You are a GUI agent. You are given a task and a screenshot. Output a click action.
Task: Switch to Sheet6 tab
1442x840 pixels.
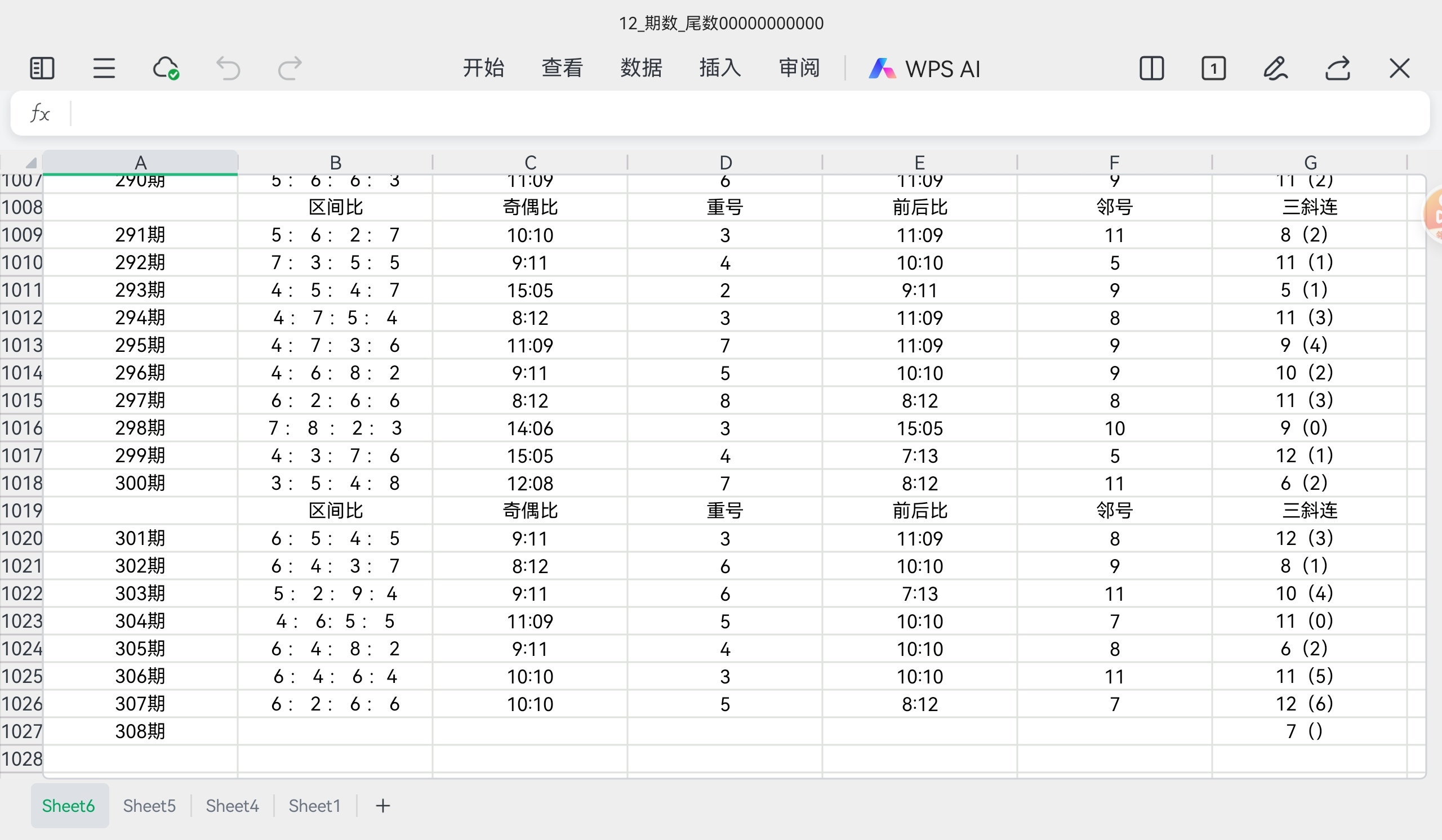click(x=69, y=806)
